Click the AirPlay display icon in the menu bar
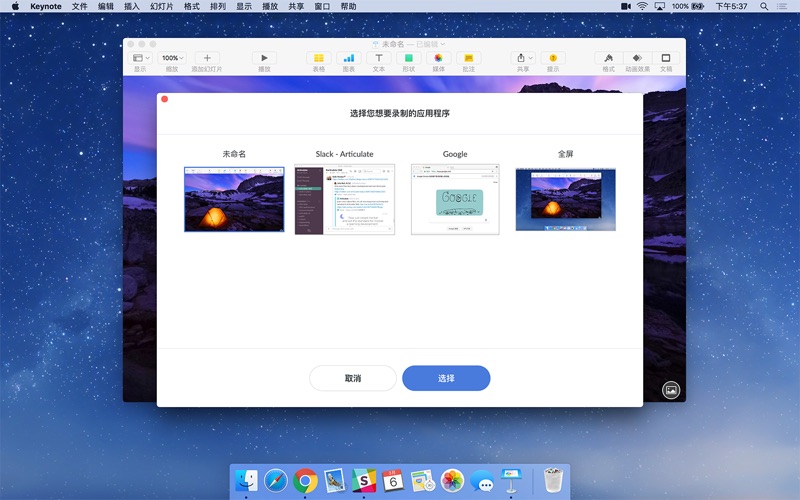The height and width of the screenshot is (500, 800). pos(660,6)
